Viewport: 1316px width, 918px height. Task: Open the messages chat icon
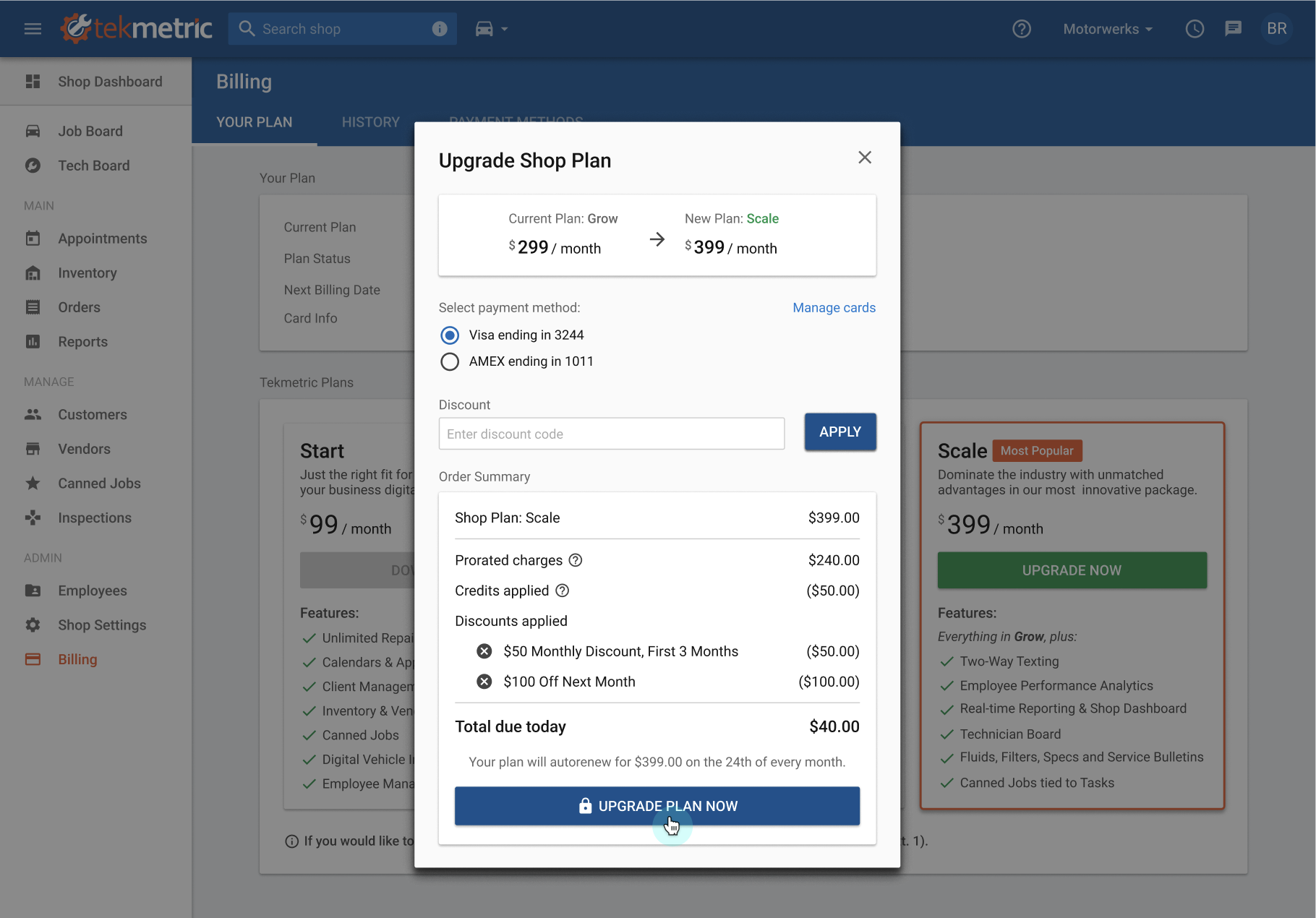pyautogui.click(x=1234, y=29)
